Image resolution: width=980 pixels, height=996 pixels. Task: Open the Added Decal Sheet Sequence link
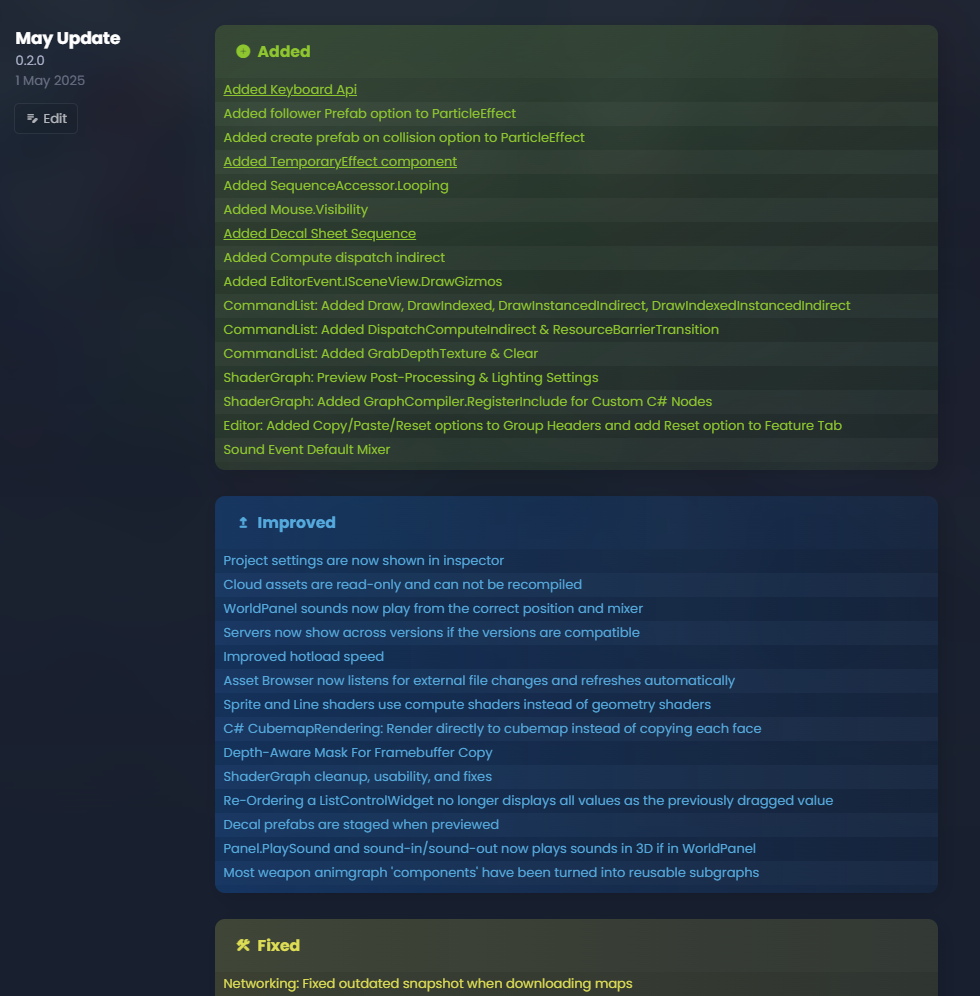(319, 233)
